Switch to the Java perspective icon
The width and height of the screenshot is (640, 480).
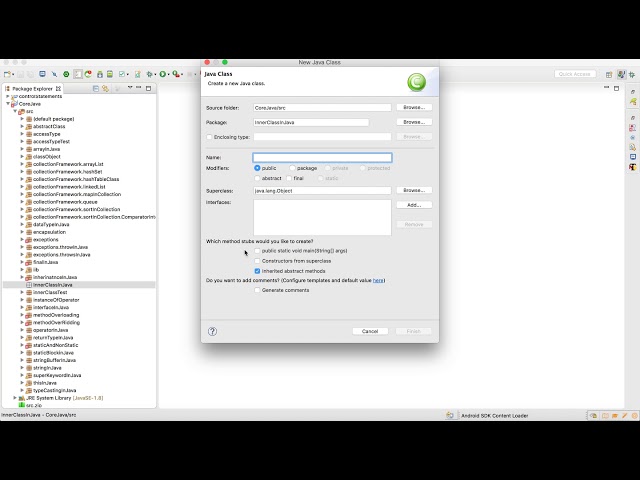tap(621, 74)
